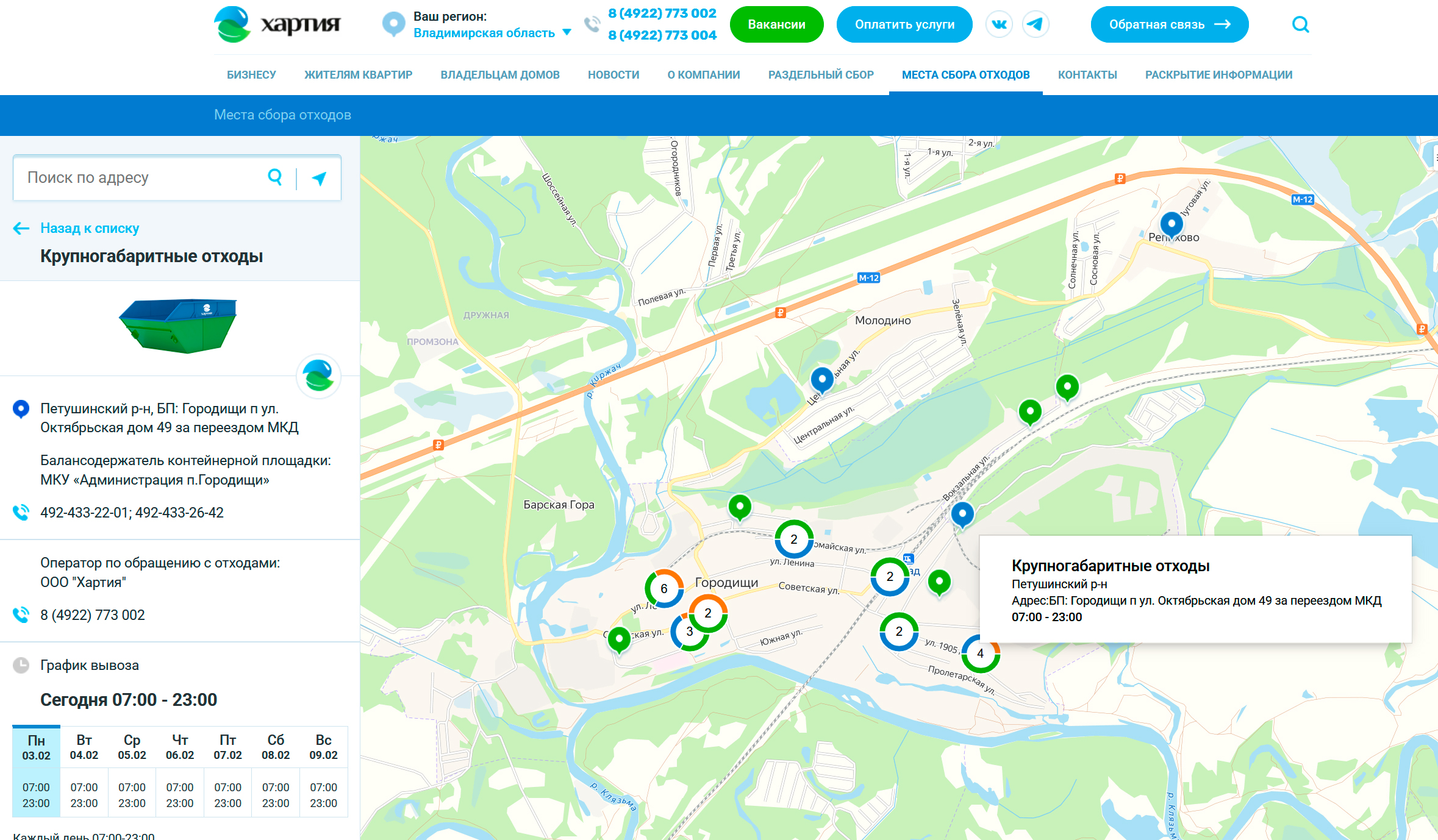Open the Telegram channel icon
The height and width of the screenshot is (840, 1438).
[x=1035, y=24]
